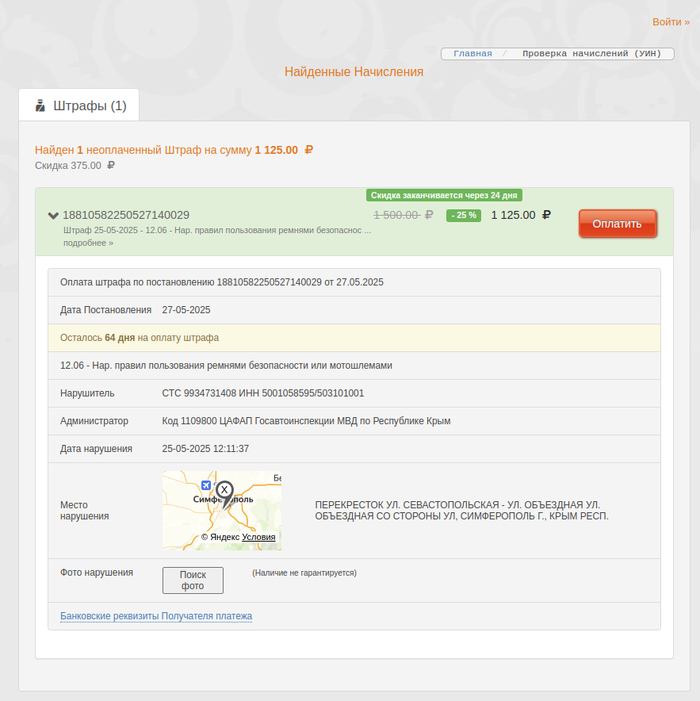Click the airport icon on the map
700x701 pixels.
coord(178,486)
